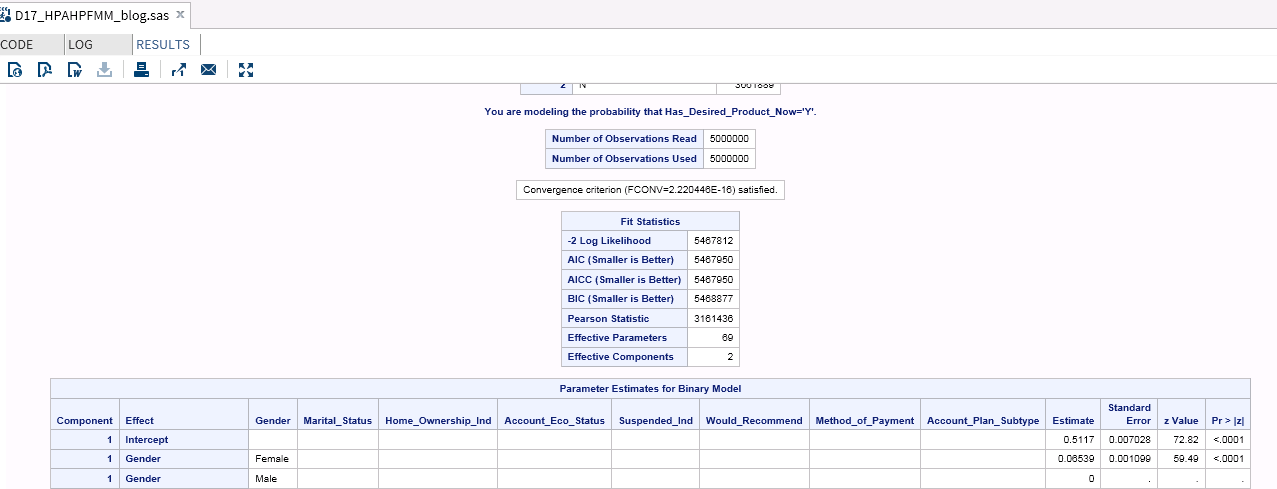Download results as Word RTF file
Image resolution: width=1277 pixels, height=489 pixels.
pos(74,70)
